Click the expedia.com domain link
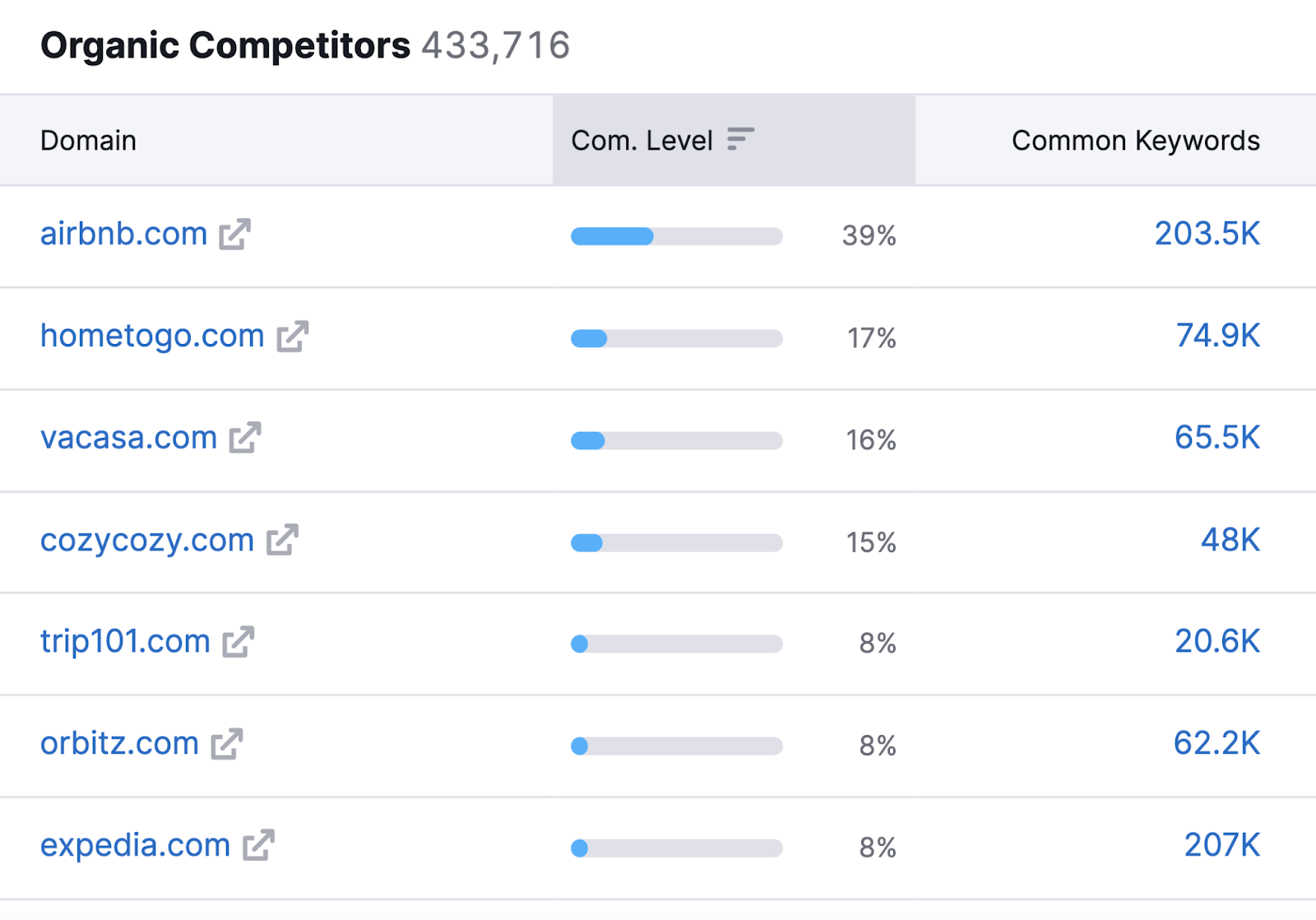 (x=135, y=845)
